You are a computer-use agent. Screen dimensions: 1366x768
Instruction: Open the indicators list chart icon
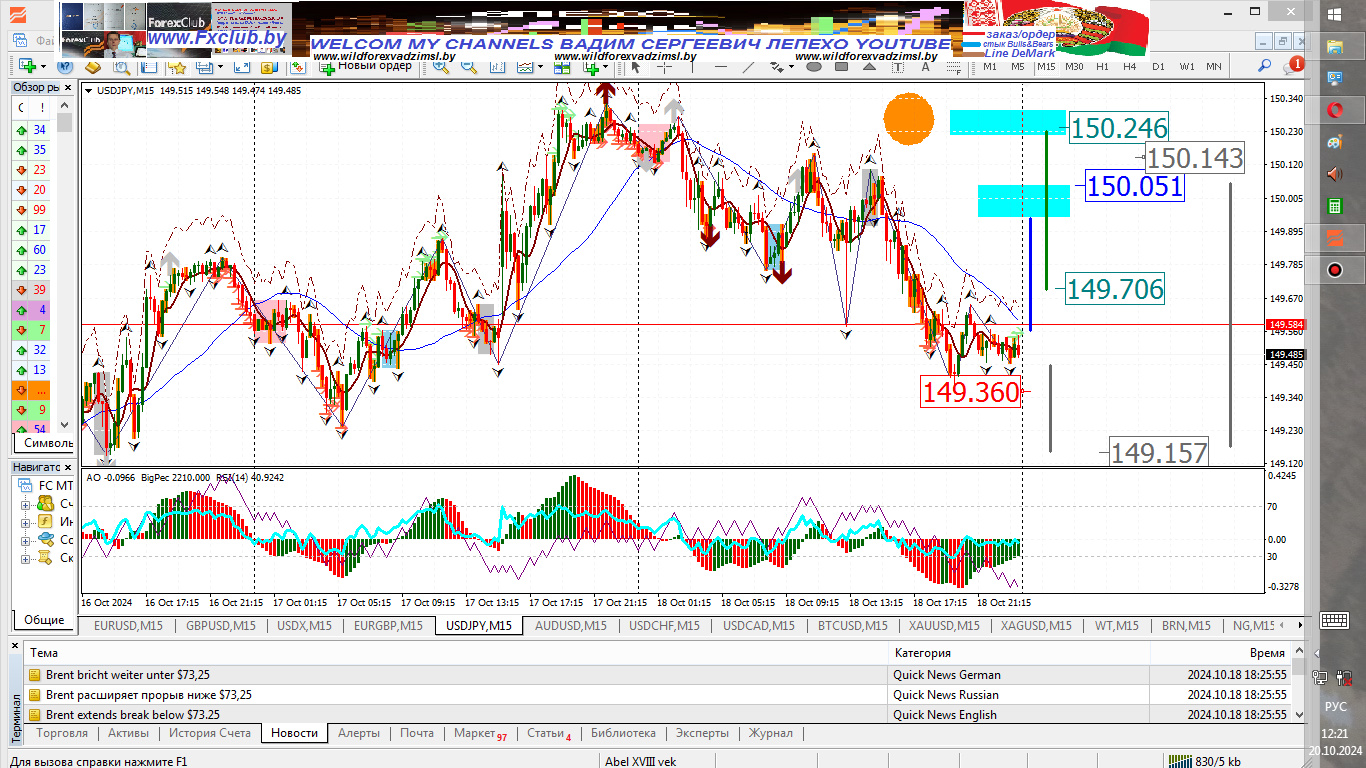click(x=524, y=67)
